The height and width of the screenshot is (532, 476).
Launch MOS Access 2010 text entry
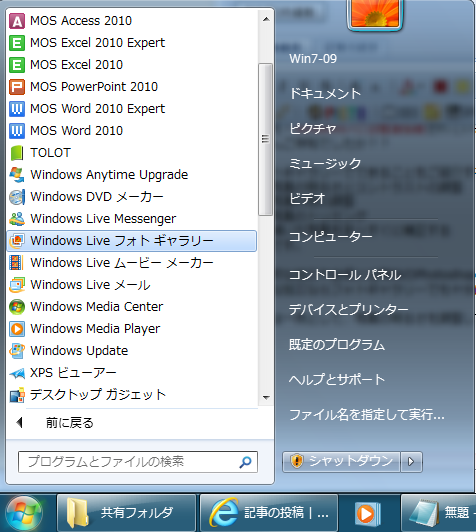tap(81, 21)
